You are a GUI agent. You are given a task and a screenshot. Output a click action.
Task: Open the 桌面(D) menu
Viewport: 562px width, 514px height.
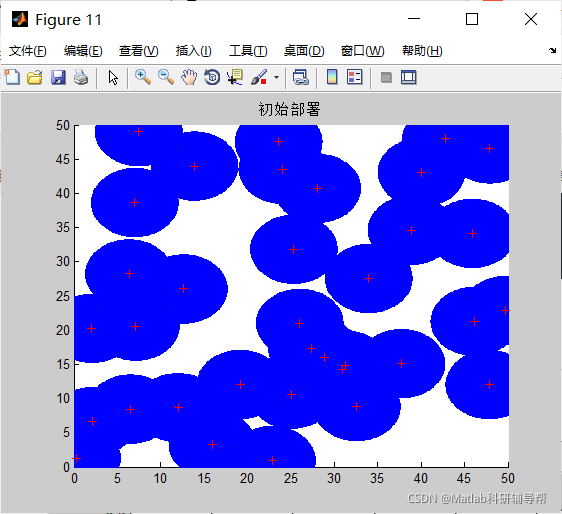pyautogui.click(x=304, y=51)
